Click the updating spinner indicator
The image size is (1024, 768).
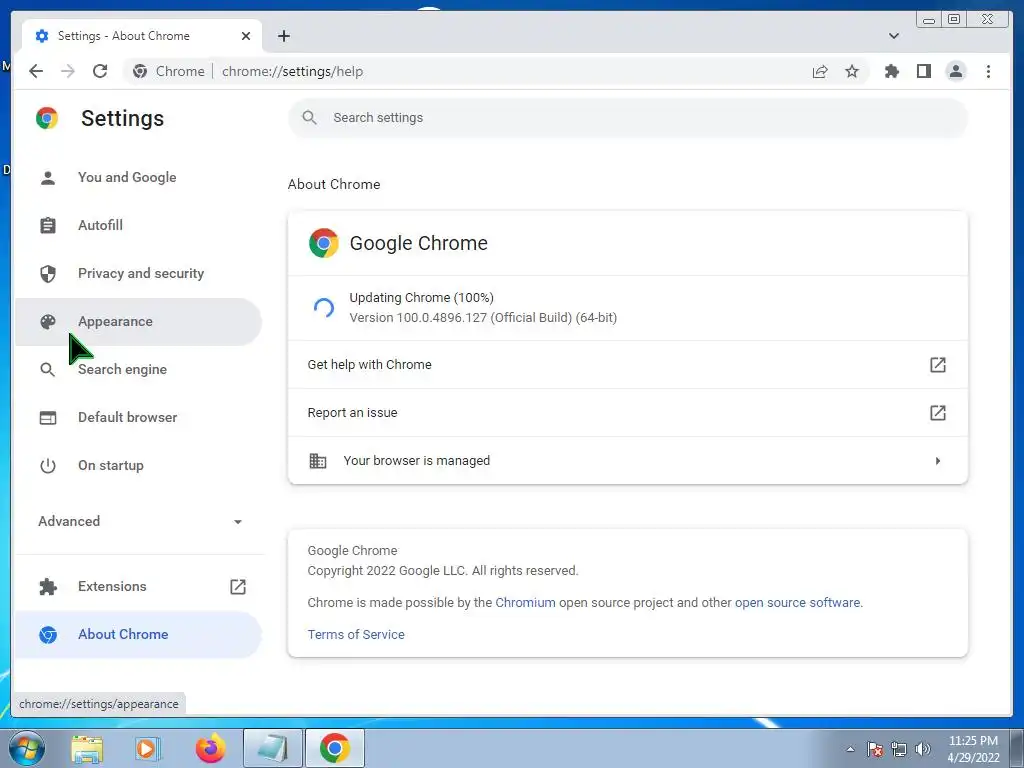coord(324,308)
